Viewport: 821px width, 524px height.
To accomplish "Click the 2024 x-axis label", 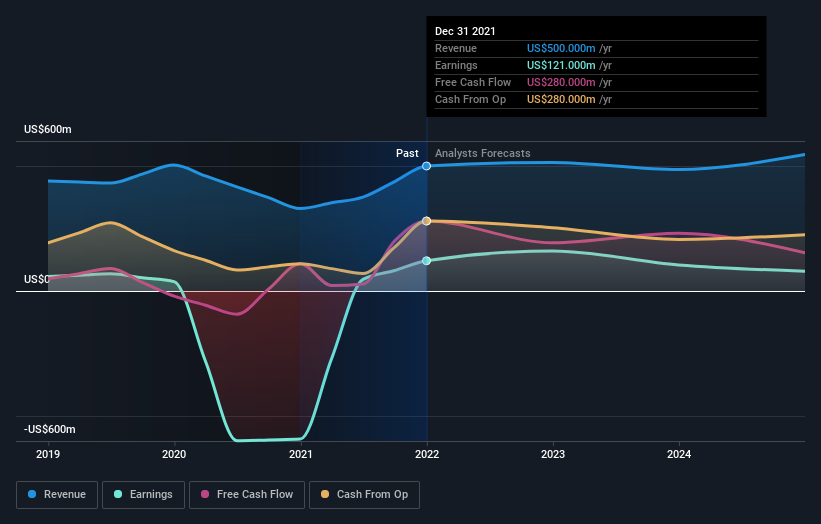I will click(679, 454).
